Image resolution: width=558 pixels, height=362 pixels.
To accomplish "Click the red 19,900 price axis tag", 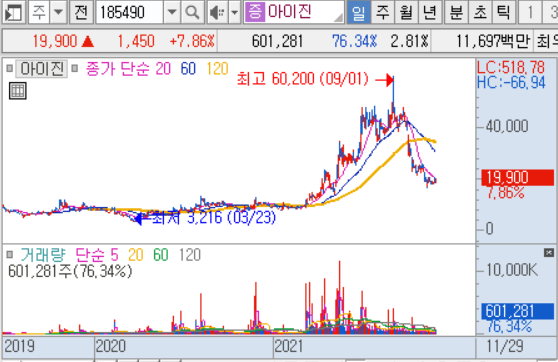I will coord(517,177).
